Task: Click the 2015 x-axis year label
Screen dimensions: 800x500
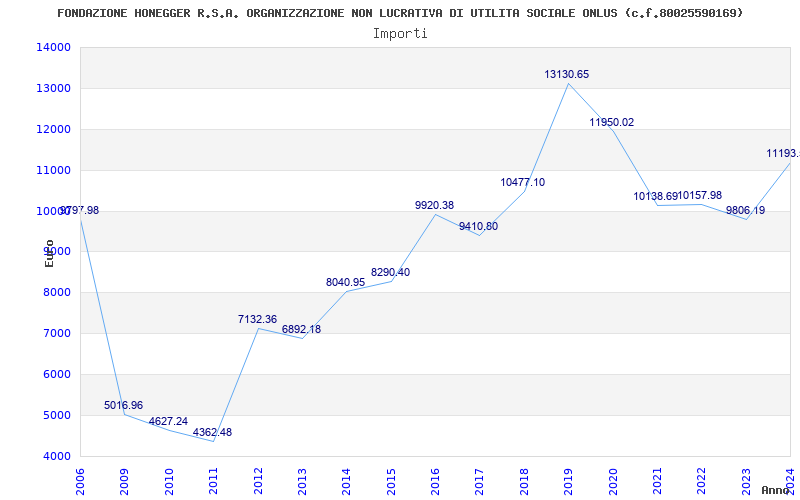Action: click(391, 481)
